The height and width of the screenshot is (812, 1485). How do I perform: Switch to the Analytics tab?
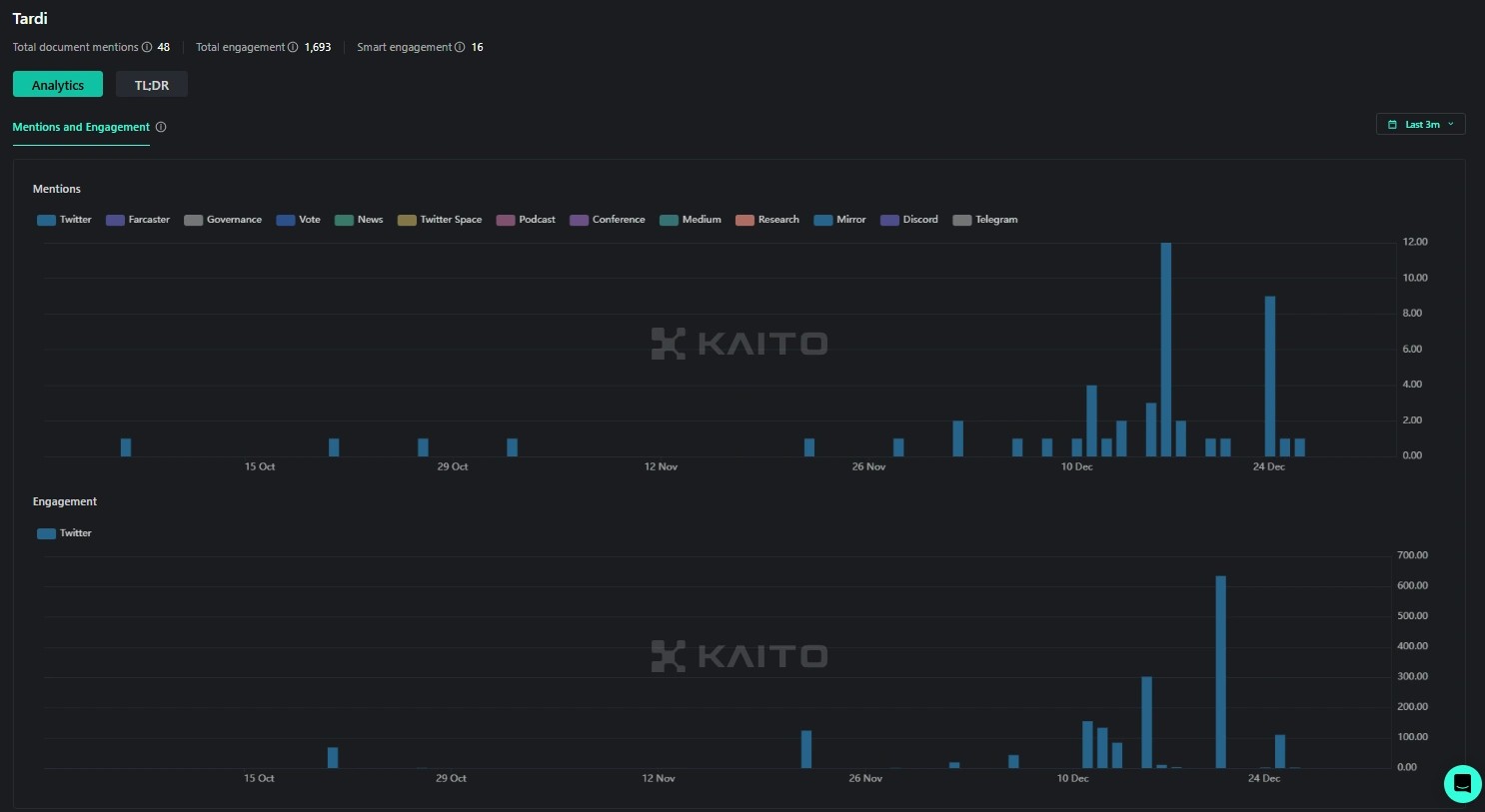pyautogui.click(x=58, y=85)
